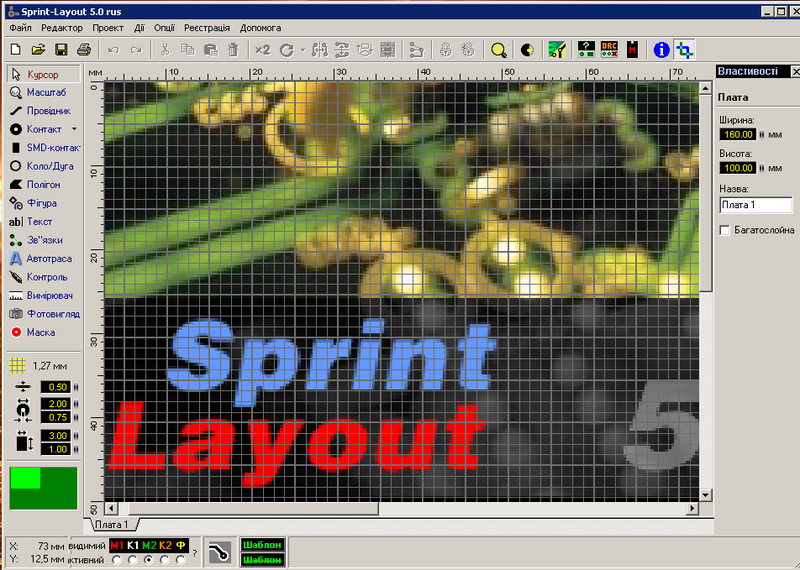Select the Маска solder mask tool
This screenshot has width=800, height=570.
pos(43,332)
